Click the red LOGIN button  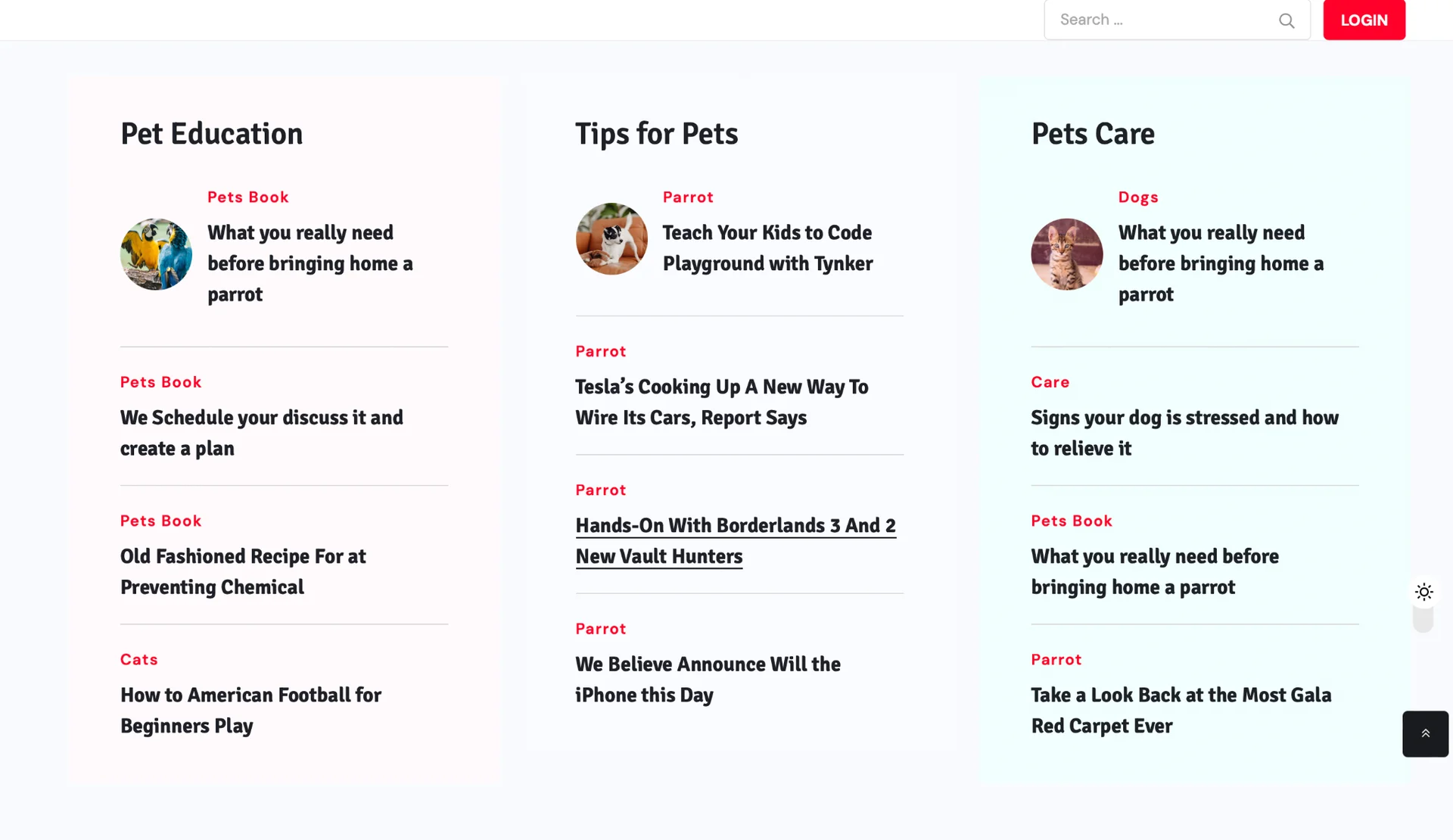point(1364,20)
